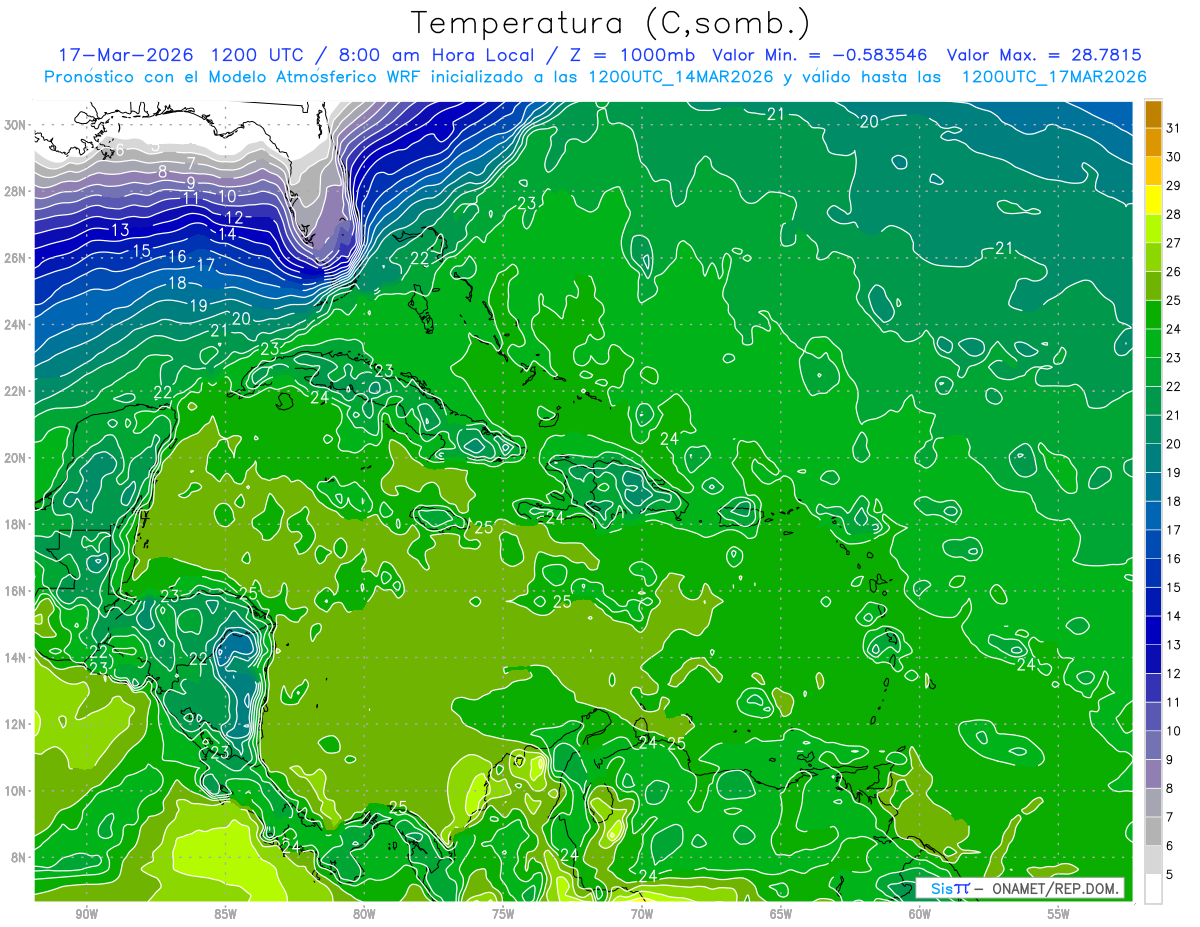Click the value 31 on the color bar
This screenshot has height=927, width=1200.
click(x=1174, y=128)
